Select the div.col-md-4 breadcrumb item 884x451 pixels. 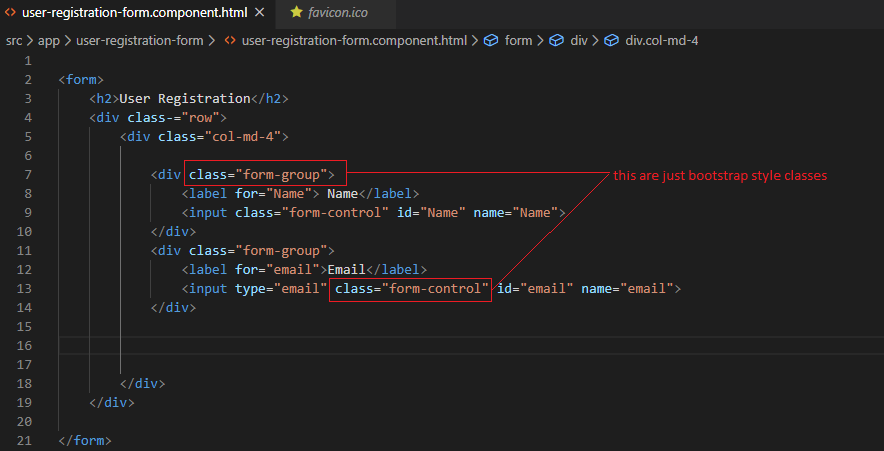point(662,41)
